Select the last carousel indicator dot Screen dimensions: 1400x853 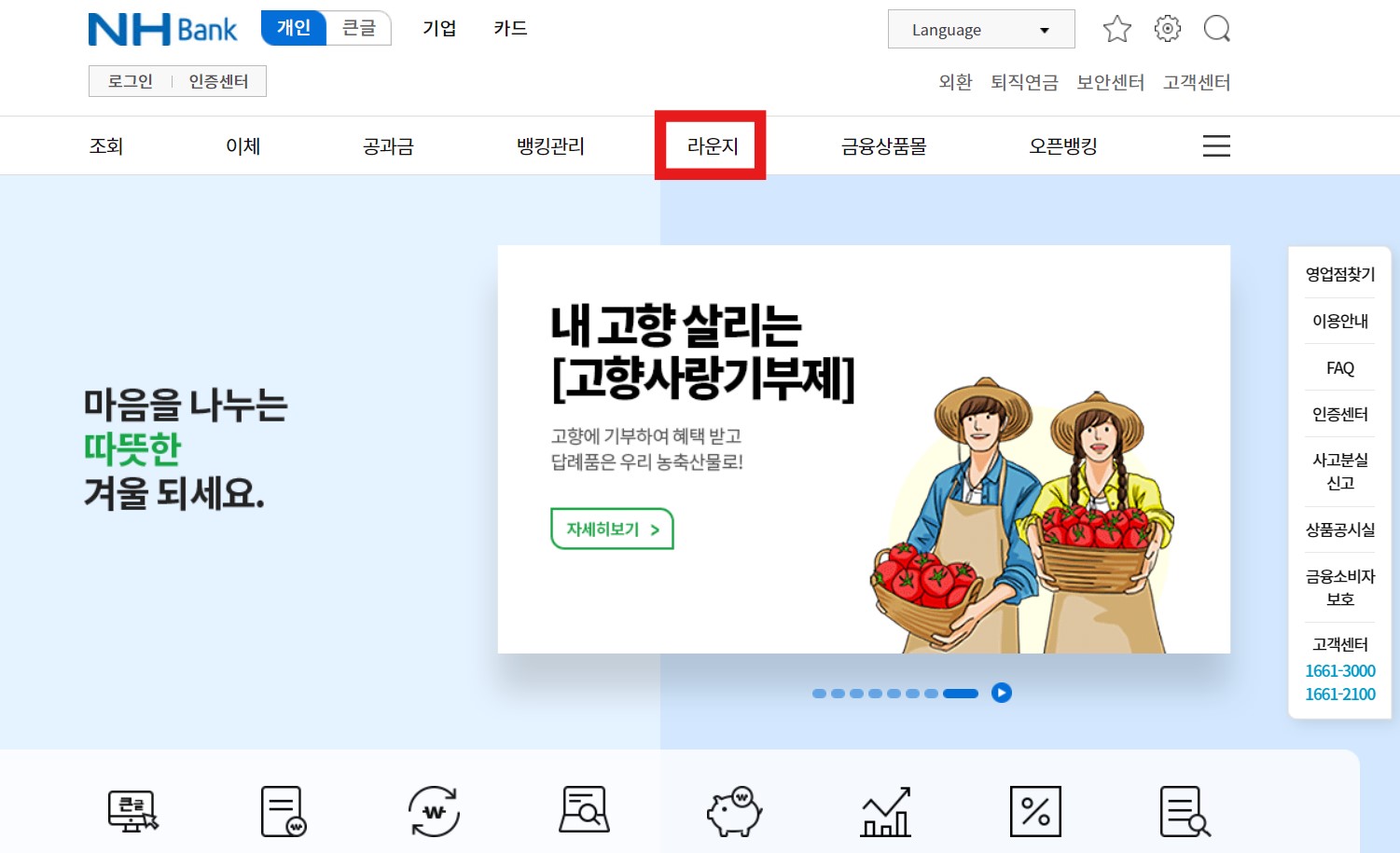coord(960,694)
